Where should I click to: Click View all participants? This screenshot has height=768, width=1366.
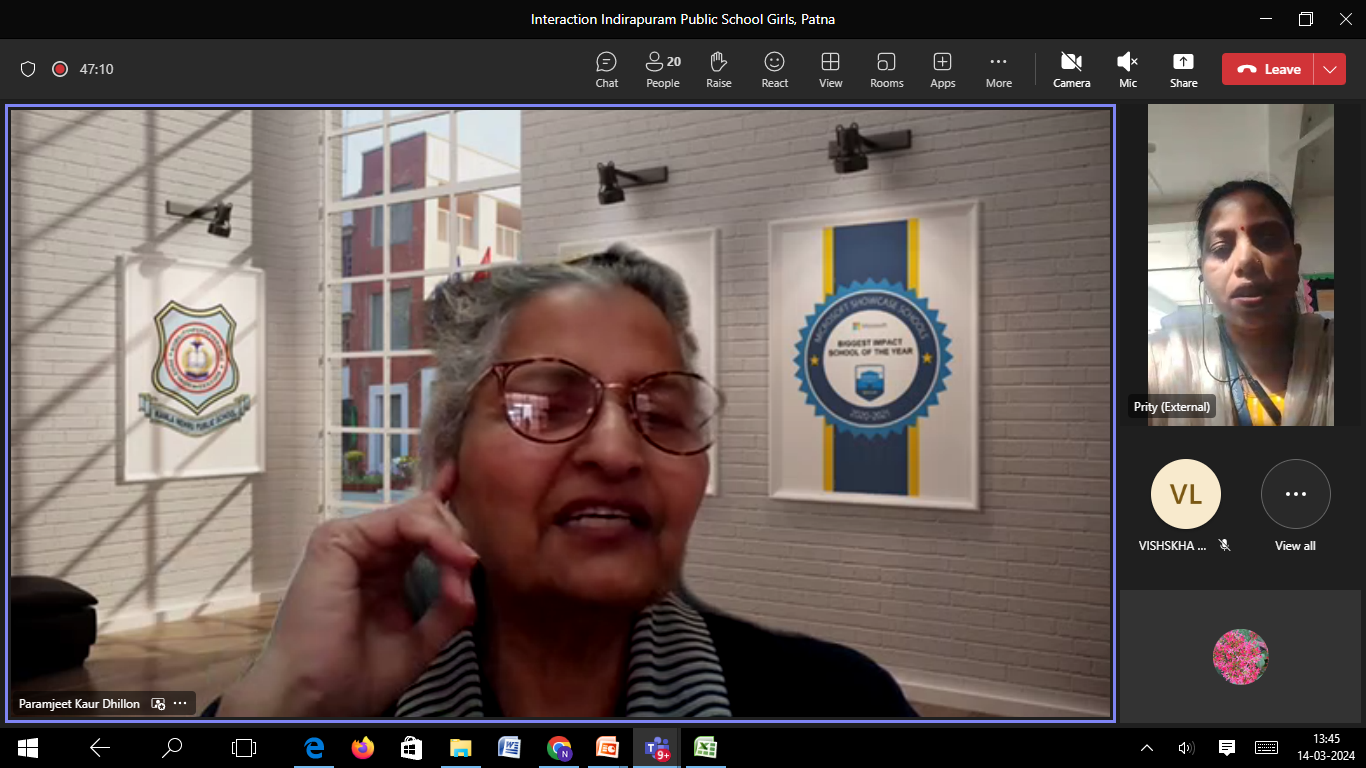point(1296,507)
